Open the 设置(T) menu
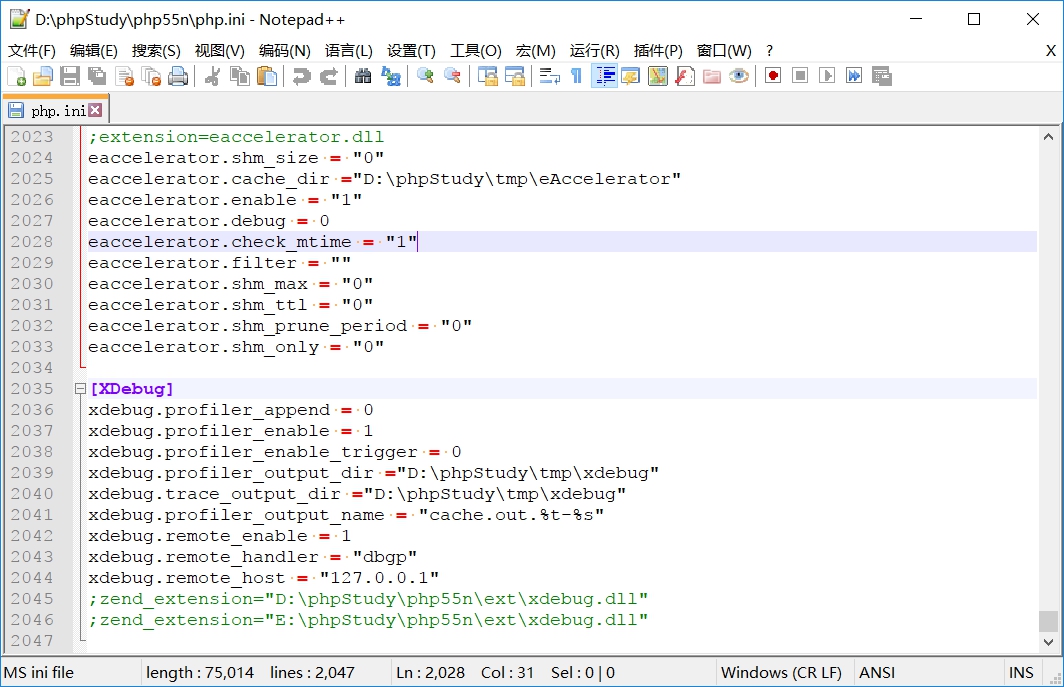 411,51
